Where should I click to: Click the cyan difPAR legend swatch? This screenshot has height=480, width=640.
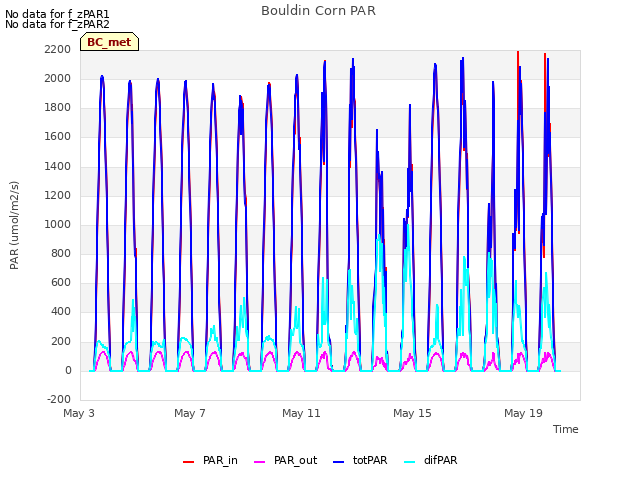pyautogui.click(x=409, y=462)
